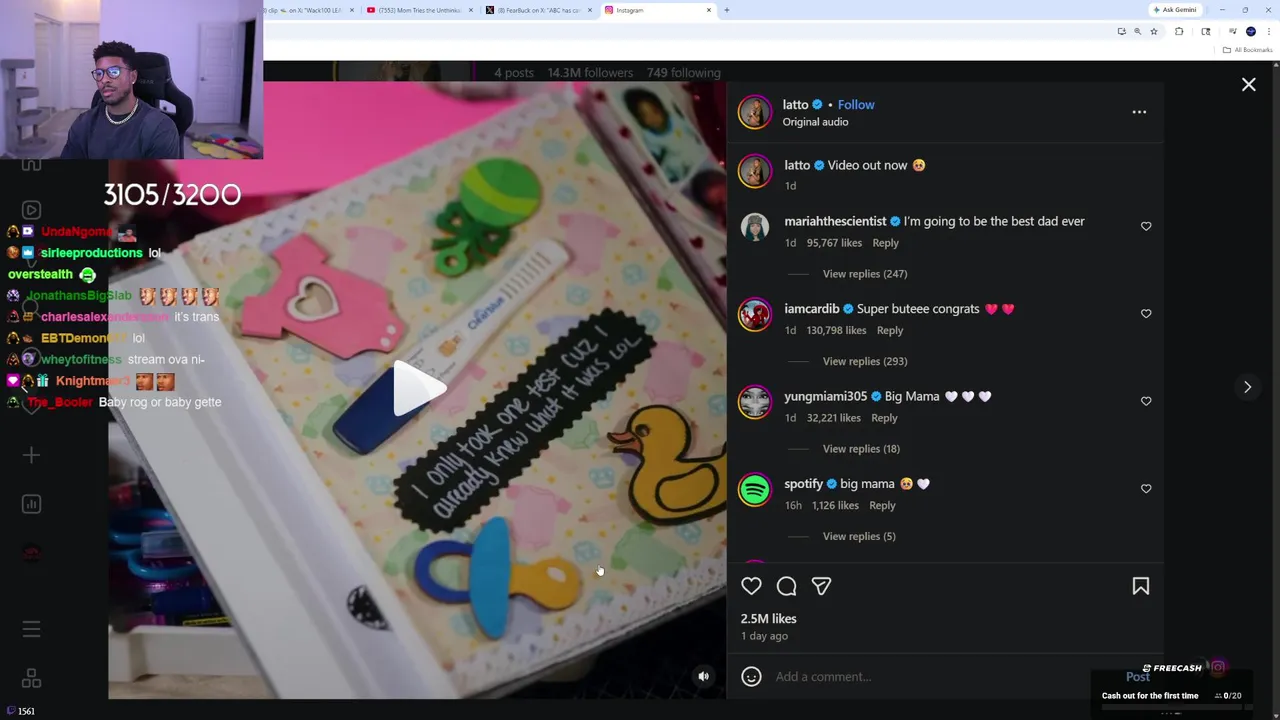Screen dimensions: 1280x720
Task: Open iamcardib's avatar
Action: [755, 314]
